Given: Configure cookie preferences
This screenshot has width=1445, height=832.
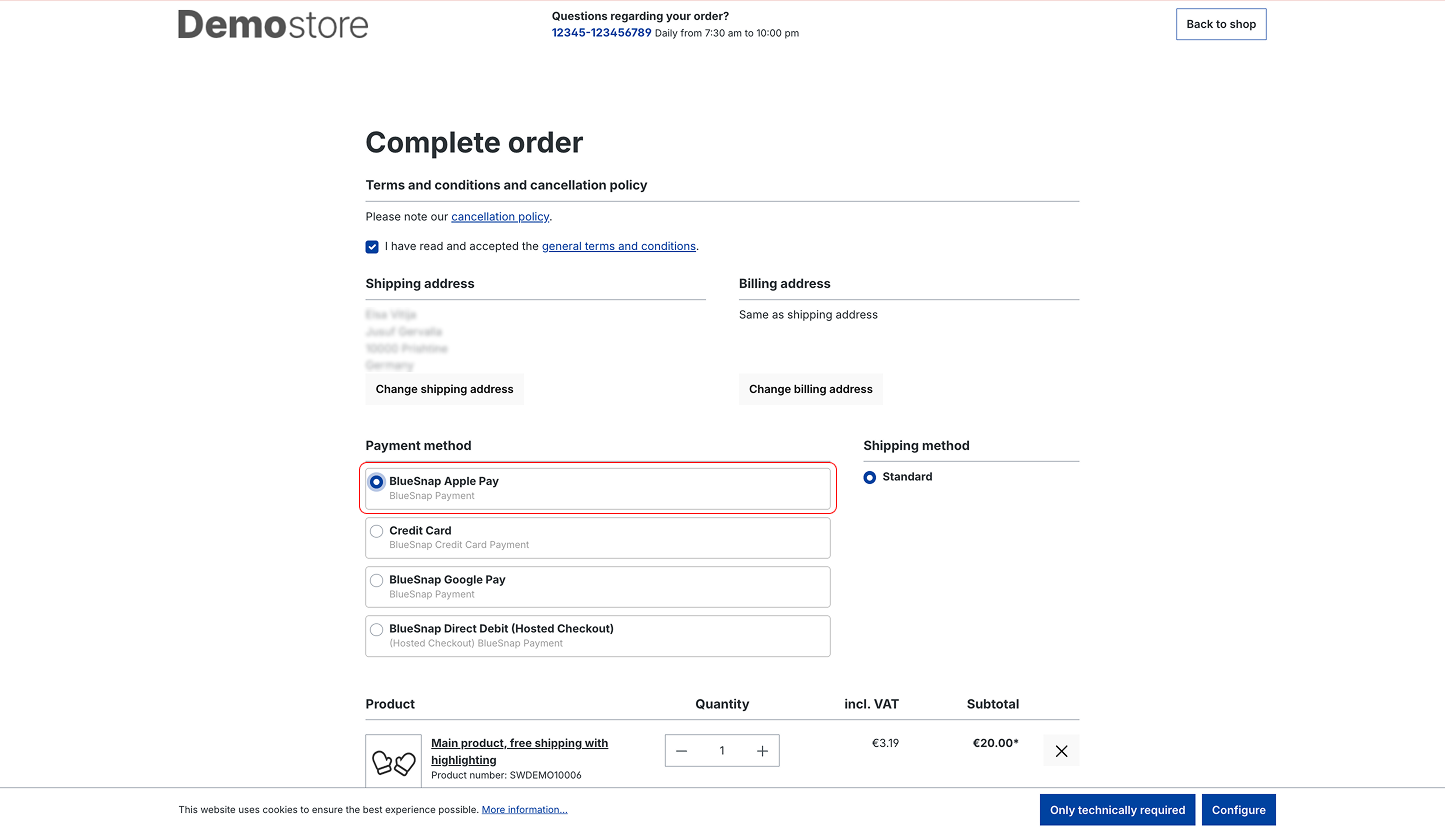Looking at the screenshot, I should click(1238, 810).
